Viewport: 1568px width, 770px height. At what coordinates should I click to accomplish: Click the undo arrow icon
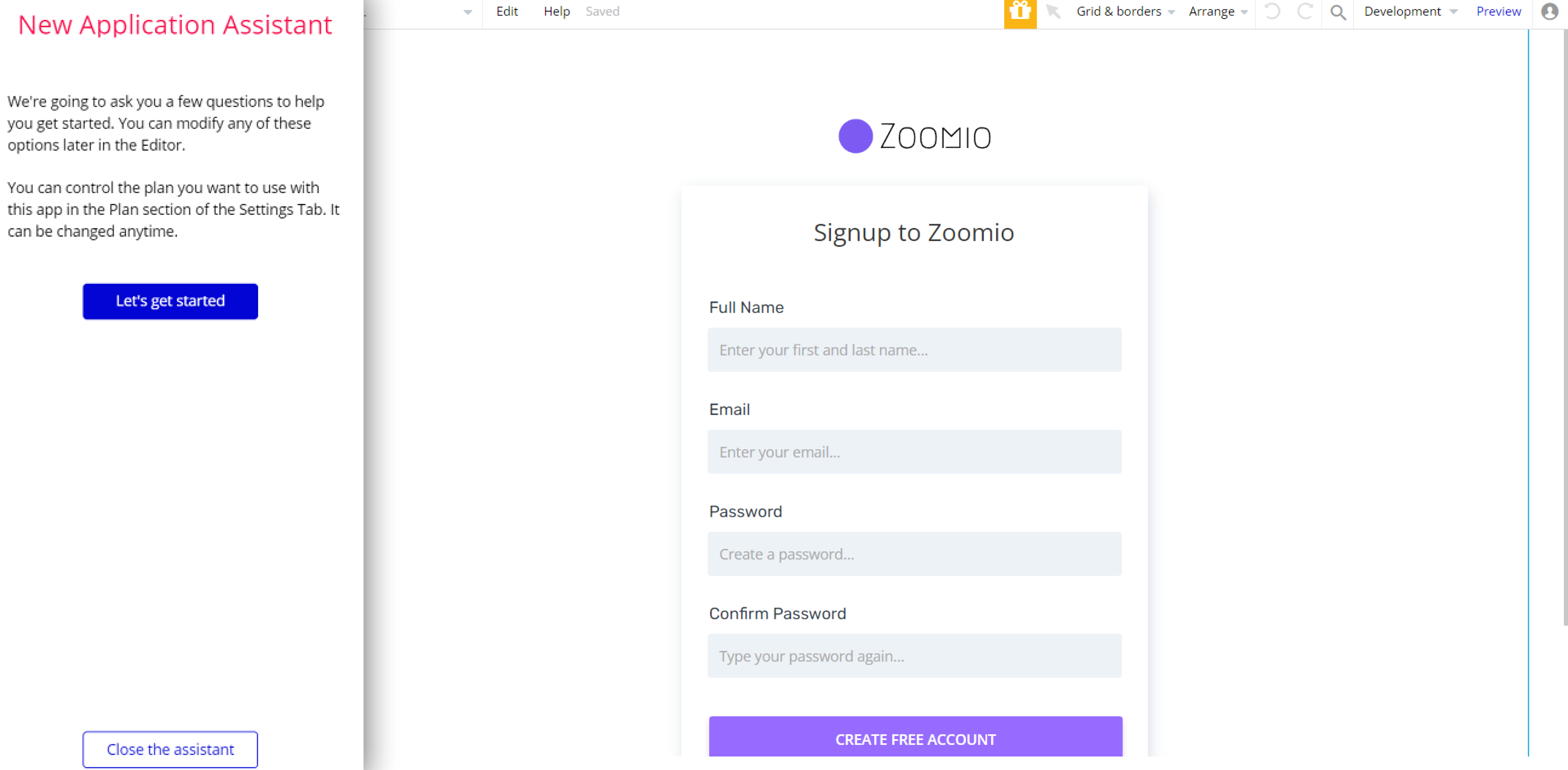point(1272,12)
